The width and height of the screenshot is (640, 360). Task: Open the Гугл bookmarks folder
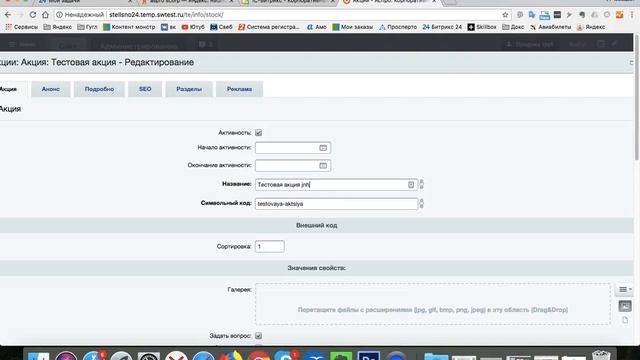(x=87, y=27)
